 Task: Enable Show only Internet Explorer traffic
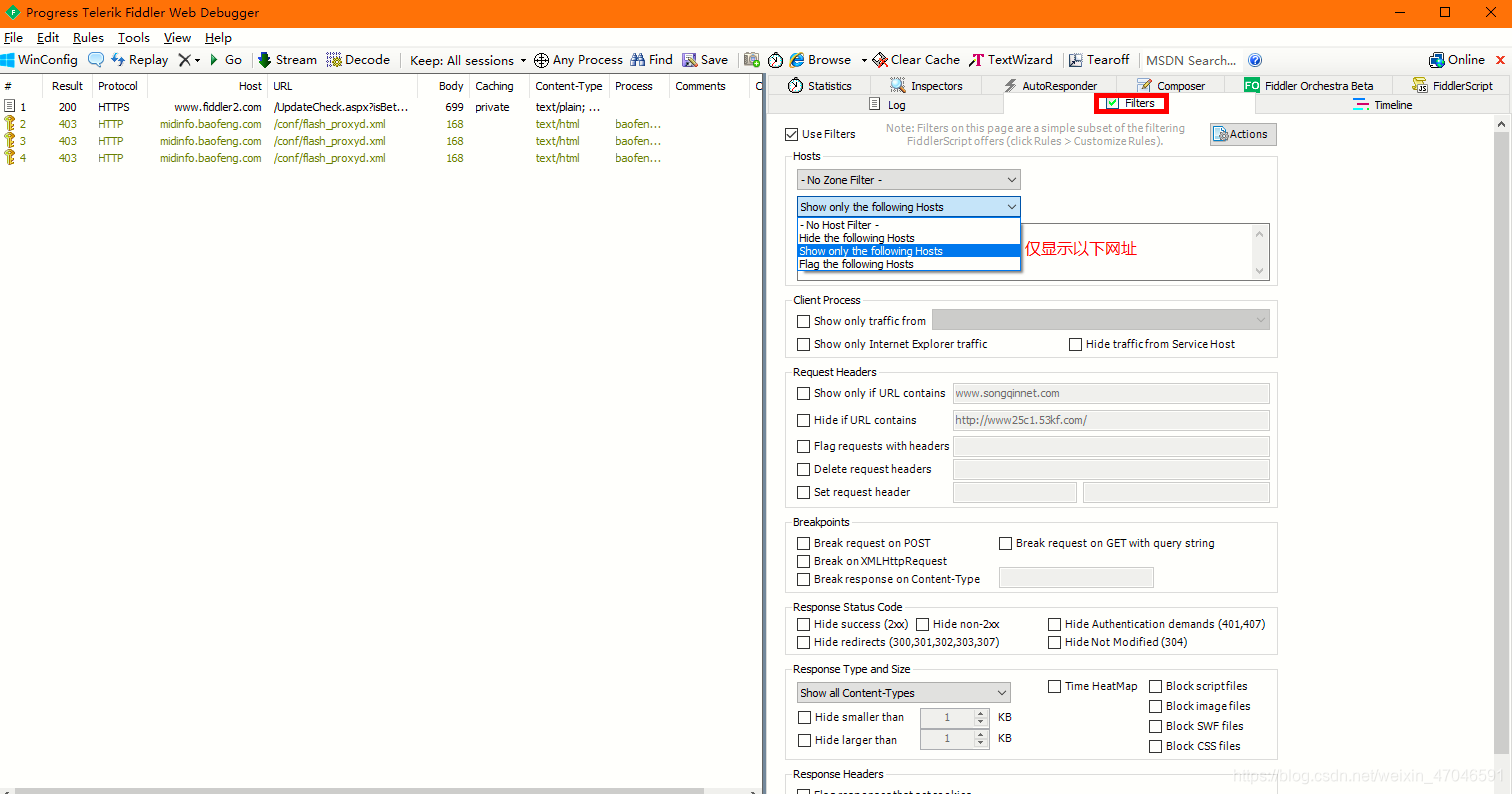803,344
